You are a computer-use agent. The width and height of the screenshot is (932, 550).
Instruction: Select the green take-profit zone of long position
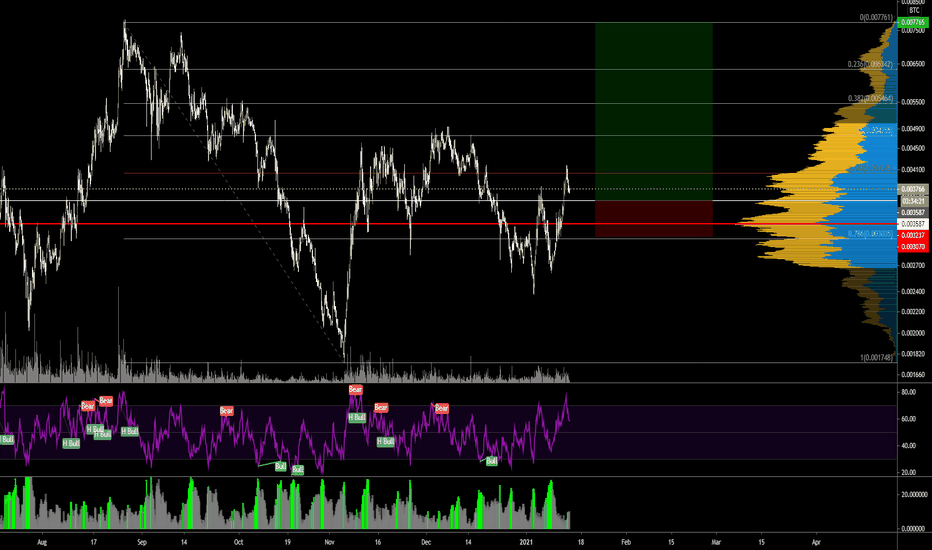[x=654, y=111]
